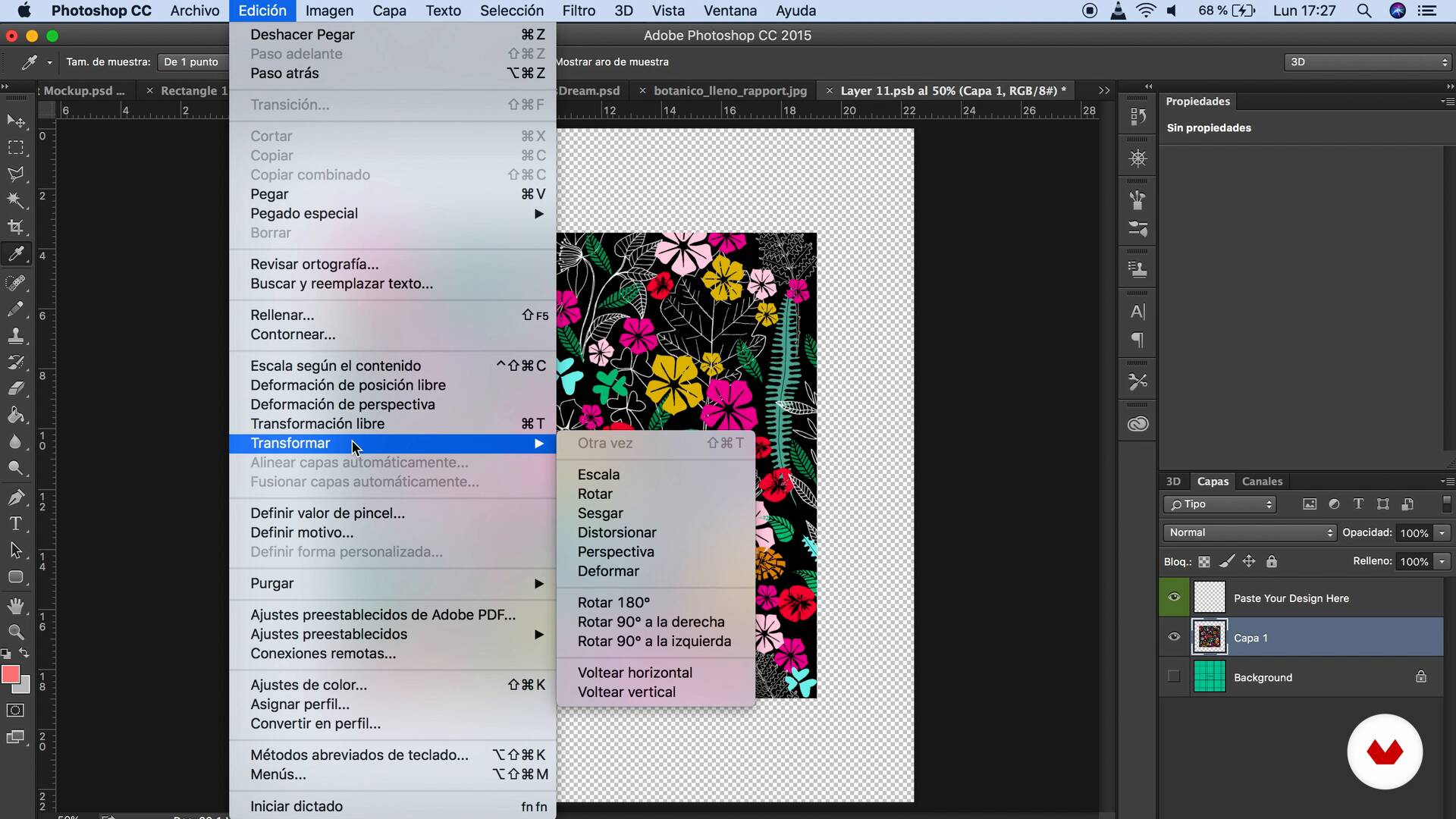The width and height of the screenshot is (1456, 819).
Task: Select the Eraser tool
Action: pyautogui.click(x=16, y=389)
